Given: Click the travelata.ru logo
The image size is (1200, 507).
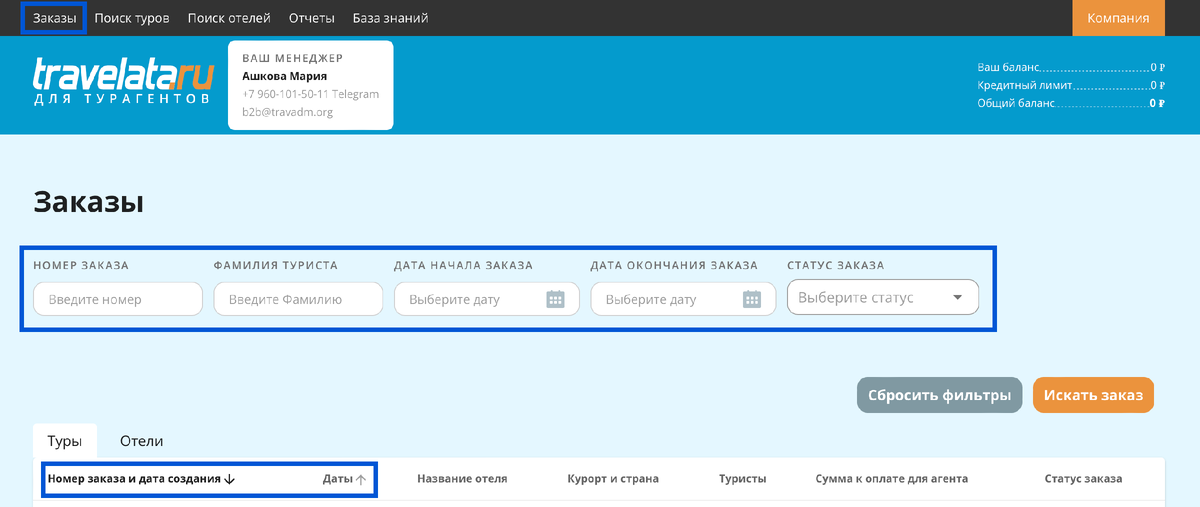Looking at the screenshot, I should [x=124, y=81].
